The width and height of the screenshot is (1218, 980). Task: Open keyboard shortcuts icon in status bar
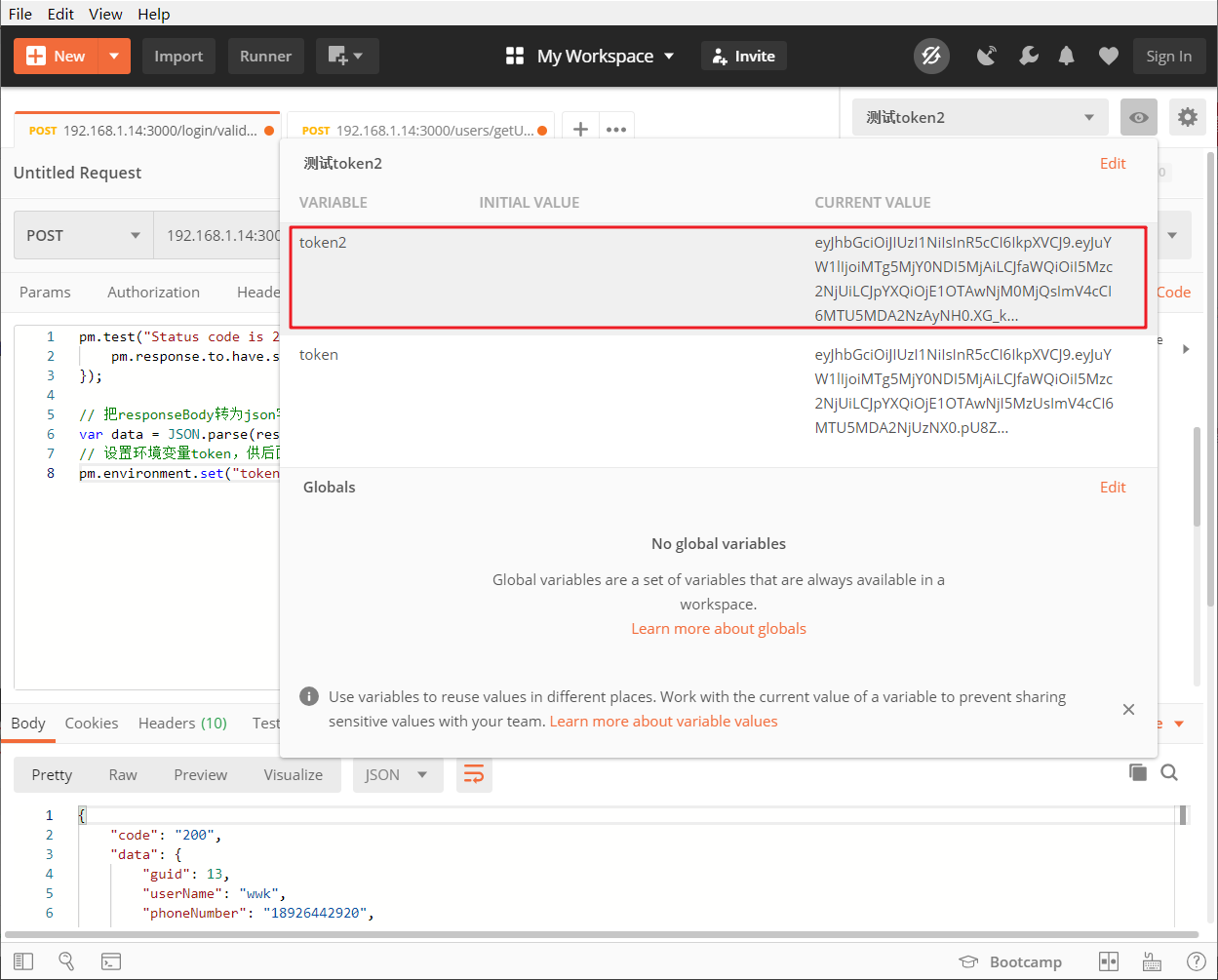[1151, 961]
